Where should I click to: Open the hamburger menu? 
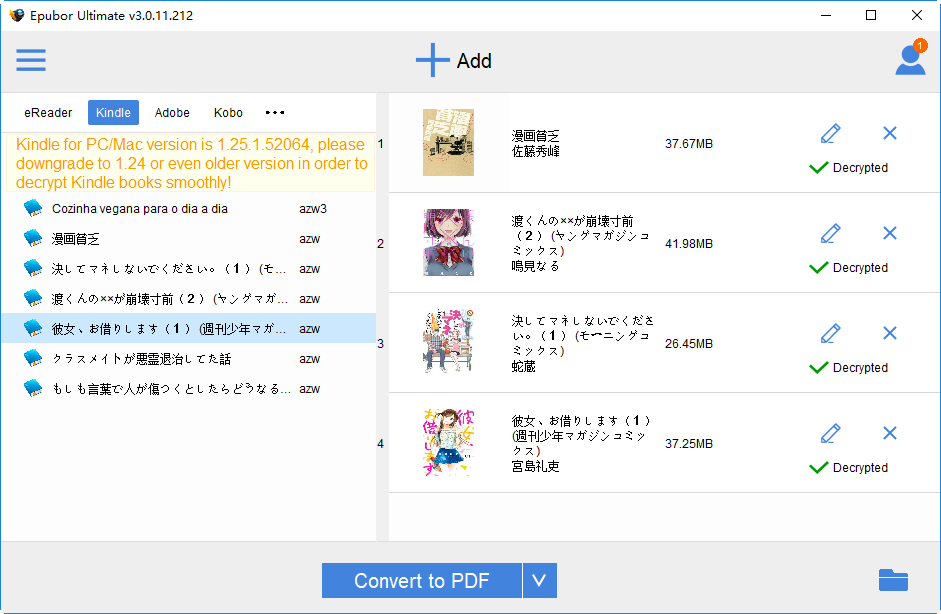pyautogui.click(x=30, y=60)
